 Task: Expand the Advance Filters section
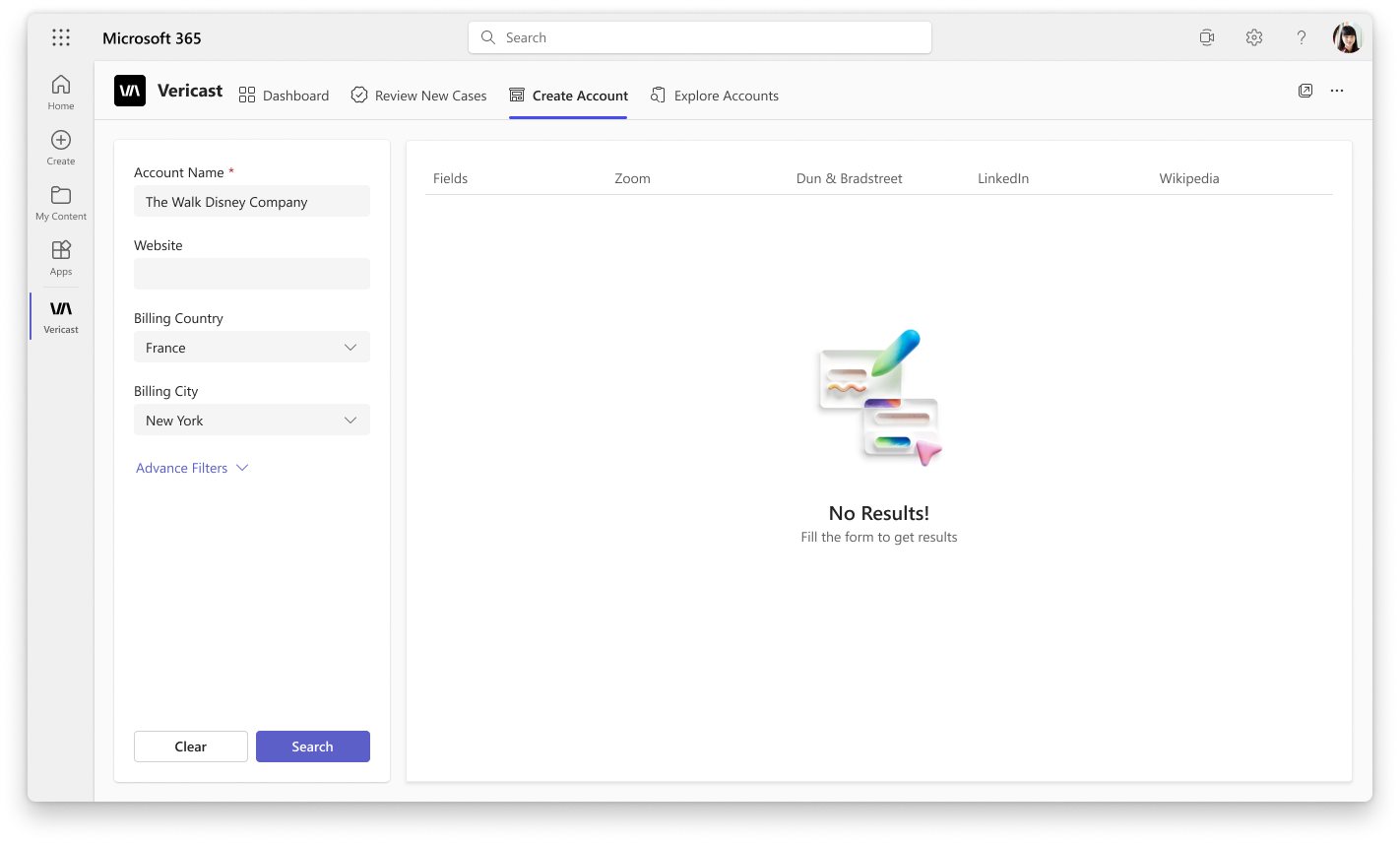tap(192, 468)
